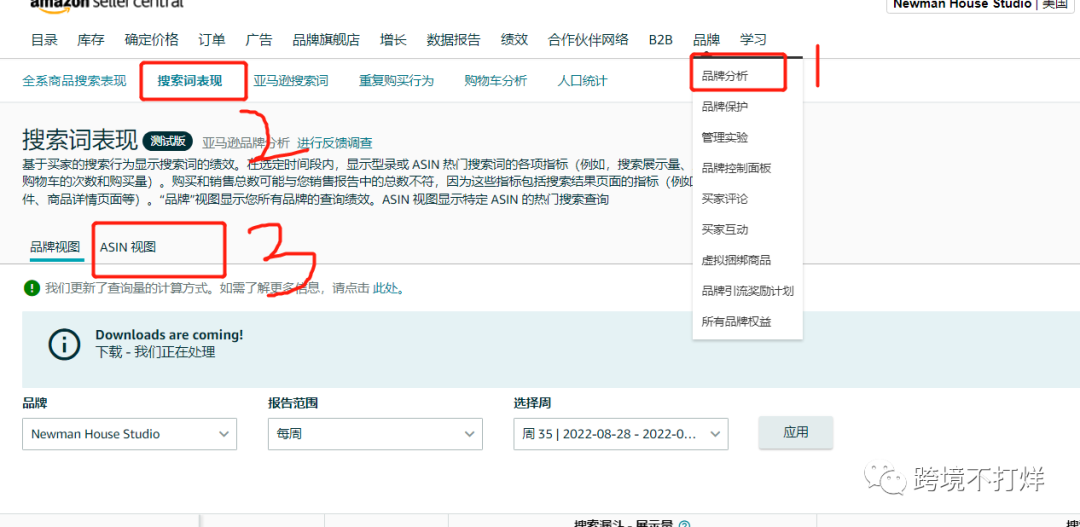Image resolution: width=1080 pixels, height=527 pixels.
Task: Select 品牌保护 in the dropdown menu
Action: tap(725, 107)
